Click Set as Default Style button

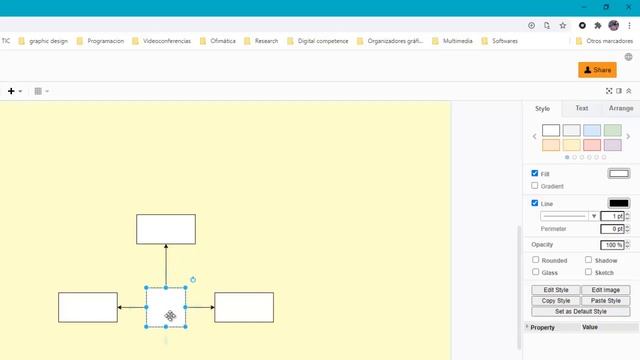click(580, 311)
